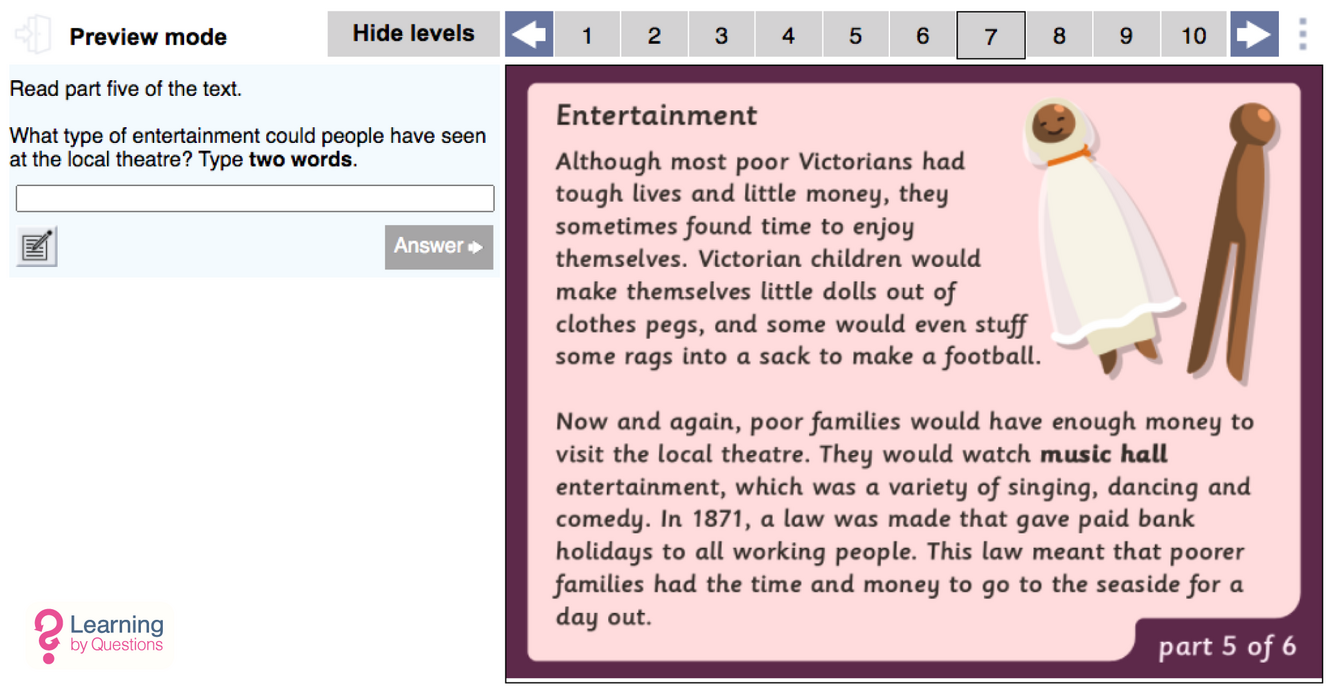Go to next question with right arrow
The image size is (1334, 690).
(1254, 35)
